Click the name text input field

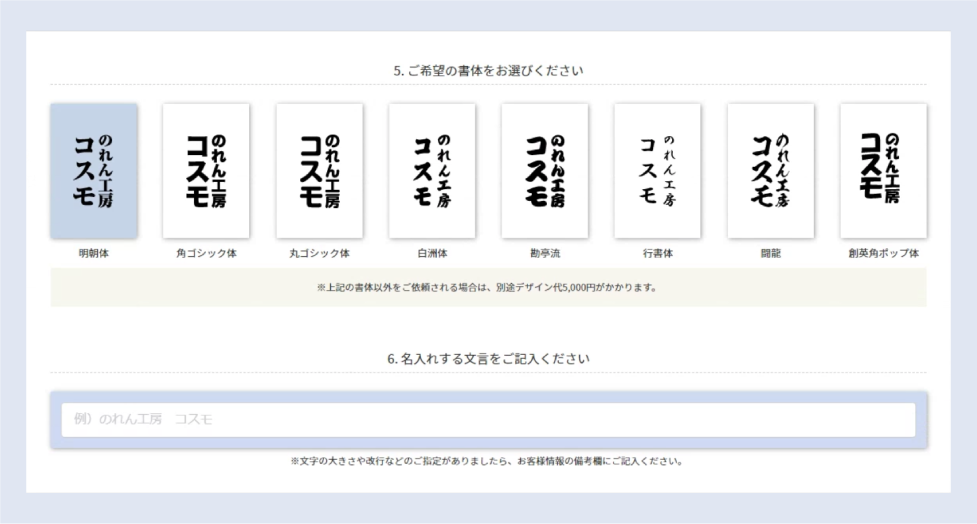(488, 419)
